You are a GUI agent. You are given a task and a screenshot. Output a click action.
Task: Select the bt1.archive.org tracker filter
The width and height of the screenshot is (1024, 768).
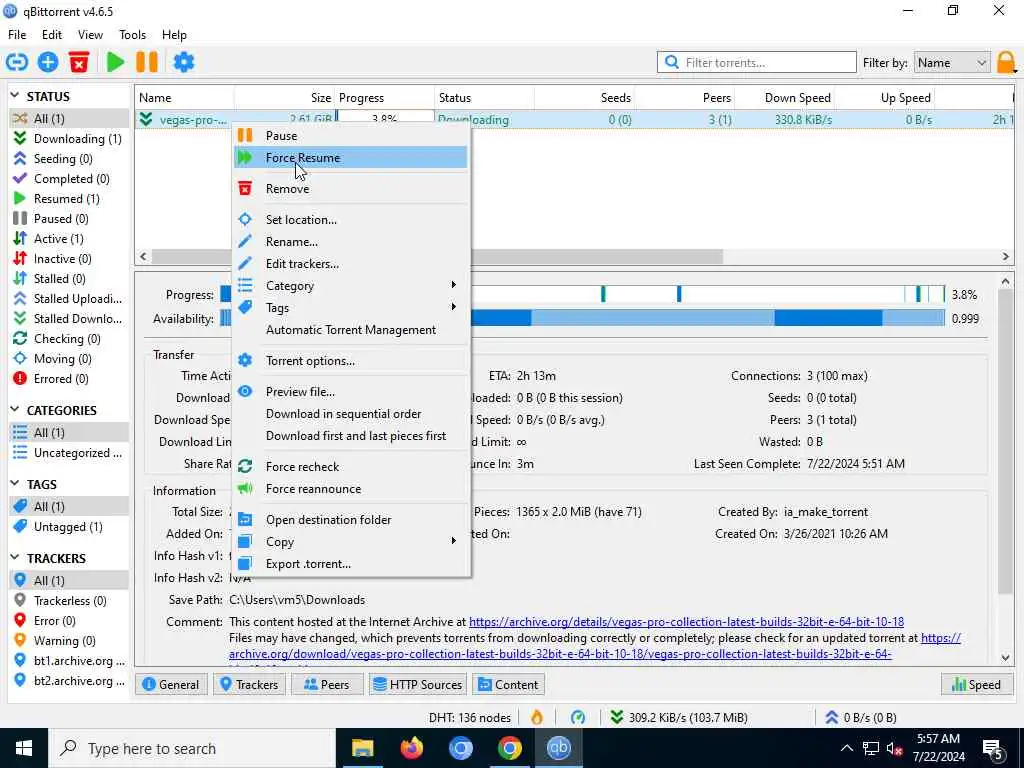click(x=69, y=660)
